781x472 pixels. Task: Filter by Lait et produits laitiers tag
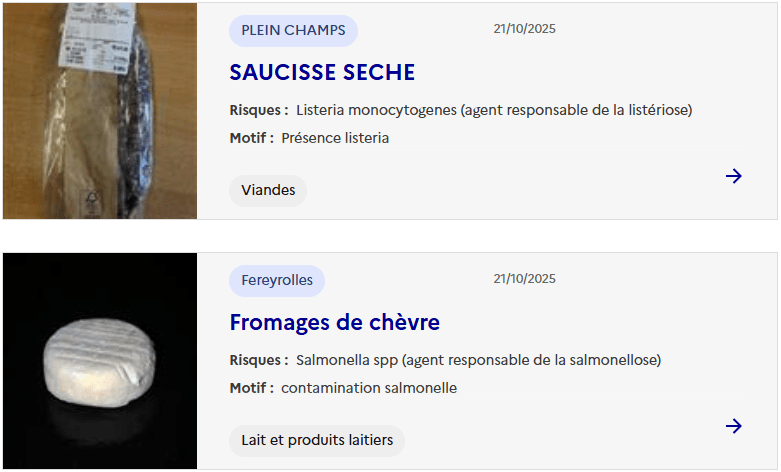317,440
